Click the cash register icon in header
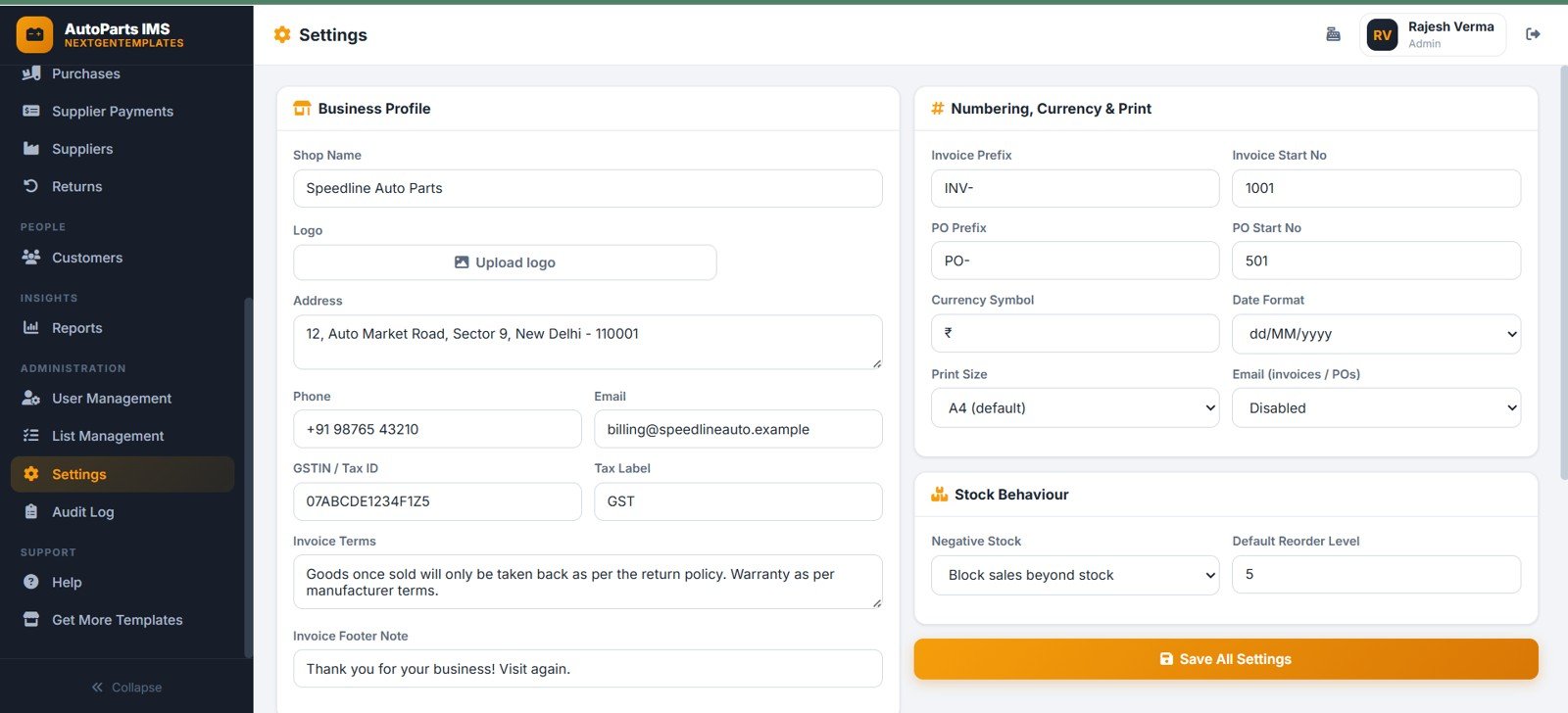The width and height of the screenshot is (1568, 713). (x=1333, y=34)
